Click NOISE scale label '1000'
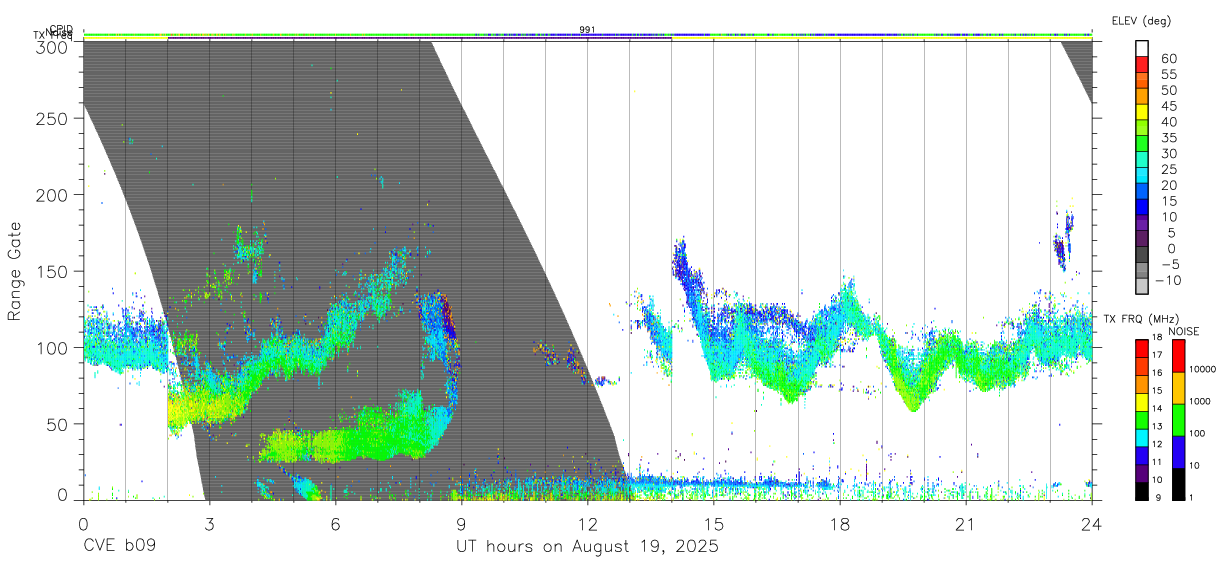 (x=1200, y=402)
